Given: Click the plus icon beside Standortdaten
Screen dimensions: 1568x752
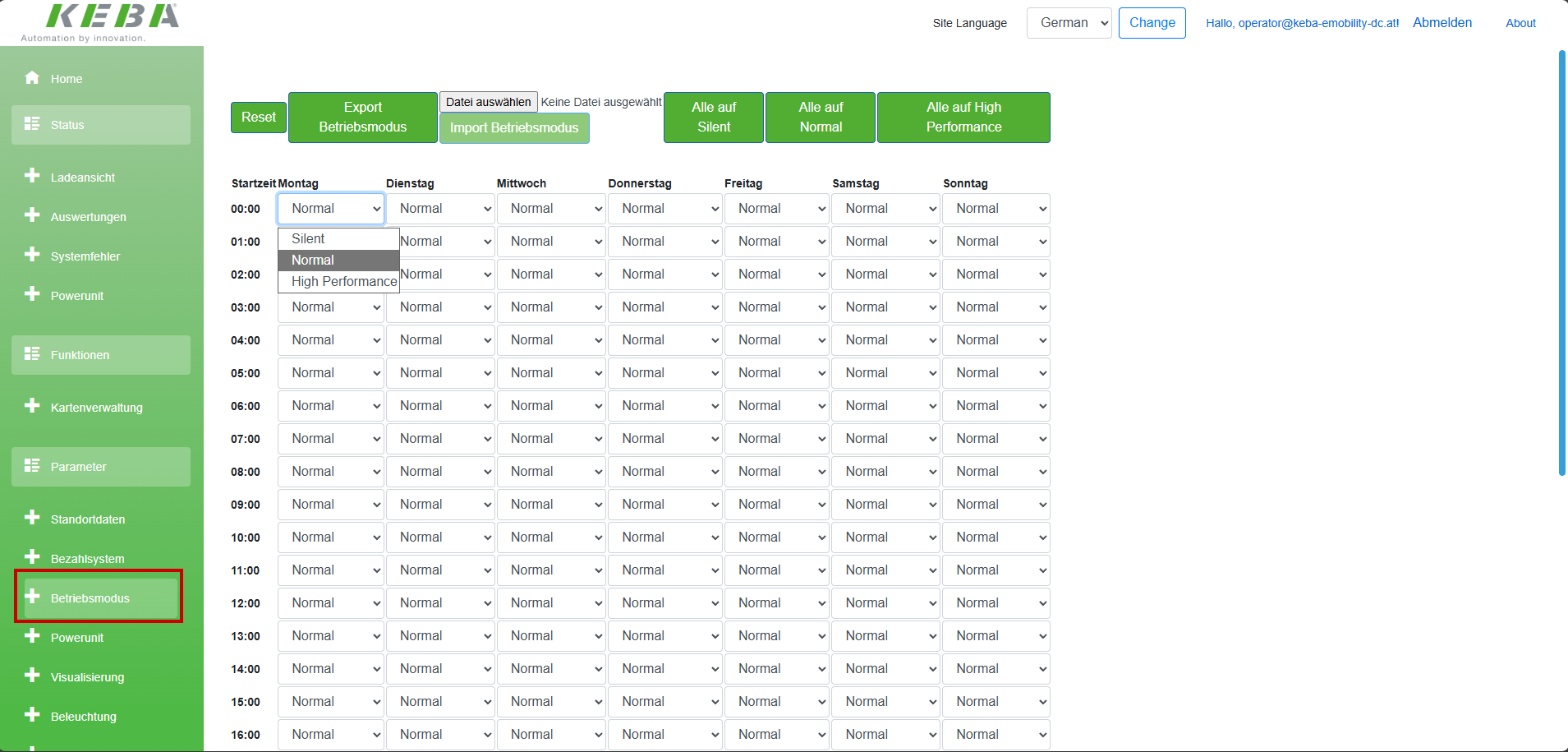Looking at the screenshot, I should tap(32, 517).
